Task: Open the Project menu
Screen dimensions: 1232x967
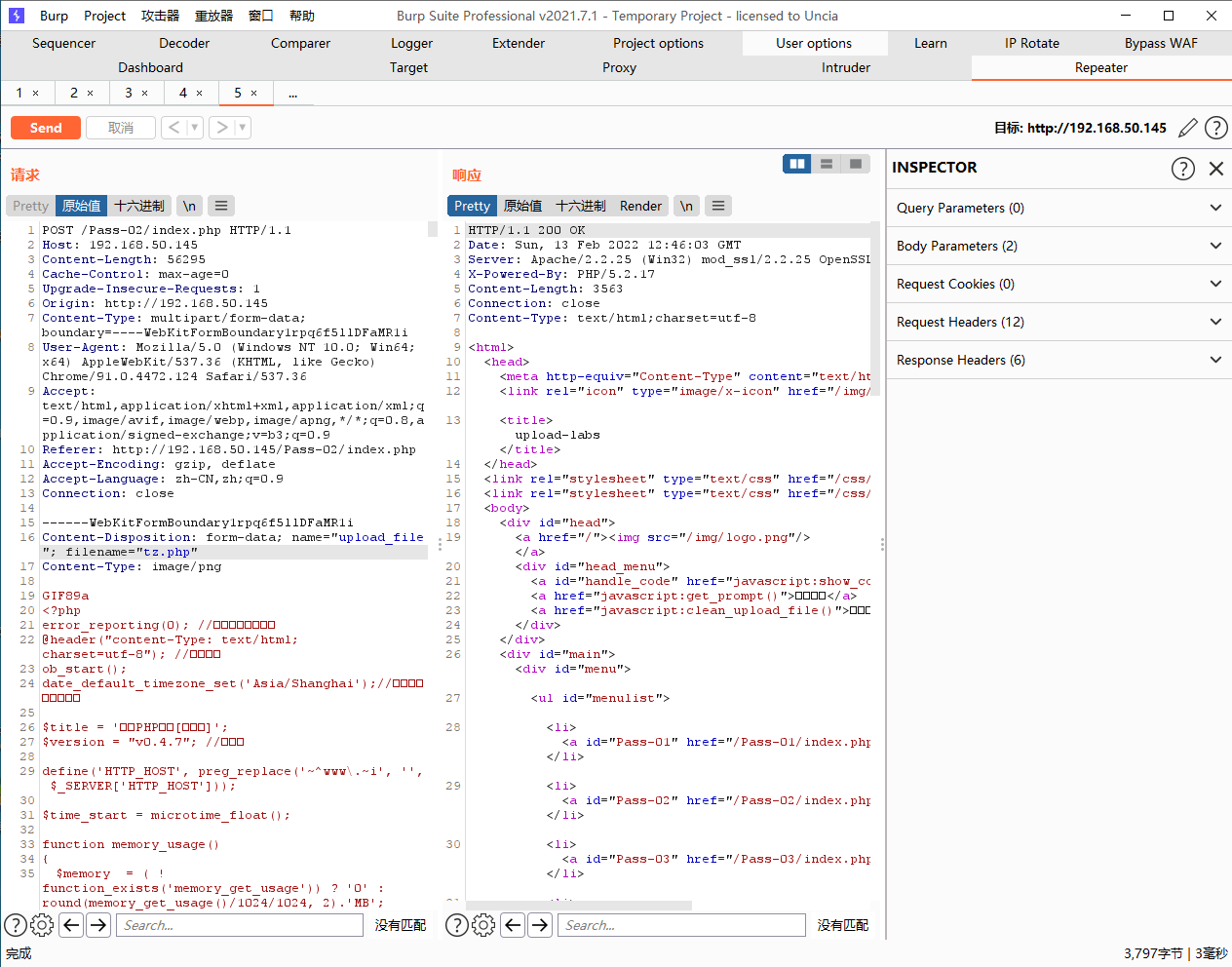Action: (104, 16)
